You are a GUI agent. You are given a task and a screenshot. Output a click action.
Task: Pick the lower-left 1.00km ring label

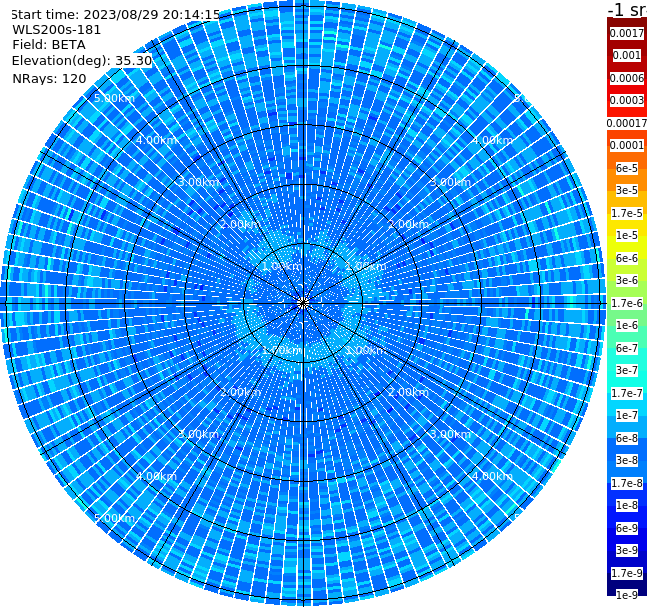point(283,350)
